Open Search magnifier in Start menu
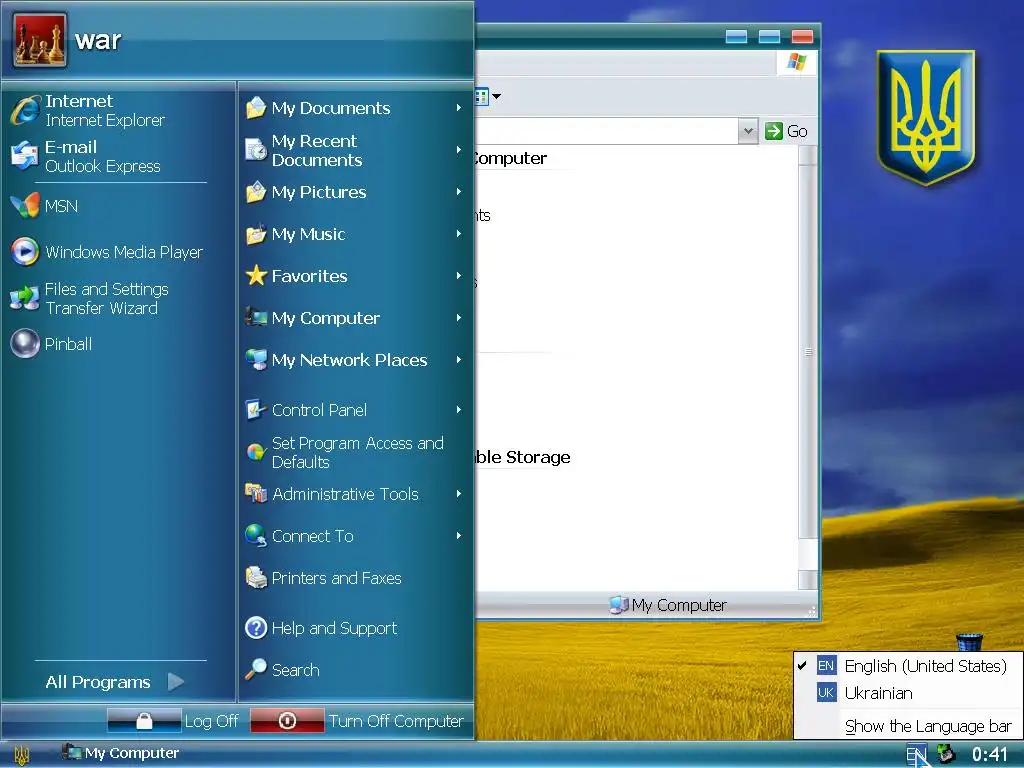The height and width of the screenshot is (768, 1024). pos(256,669)
